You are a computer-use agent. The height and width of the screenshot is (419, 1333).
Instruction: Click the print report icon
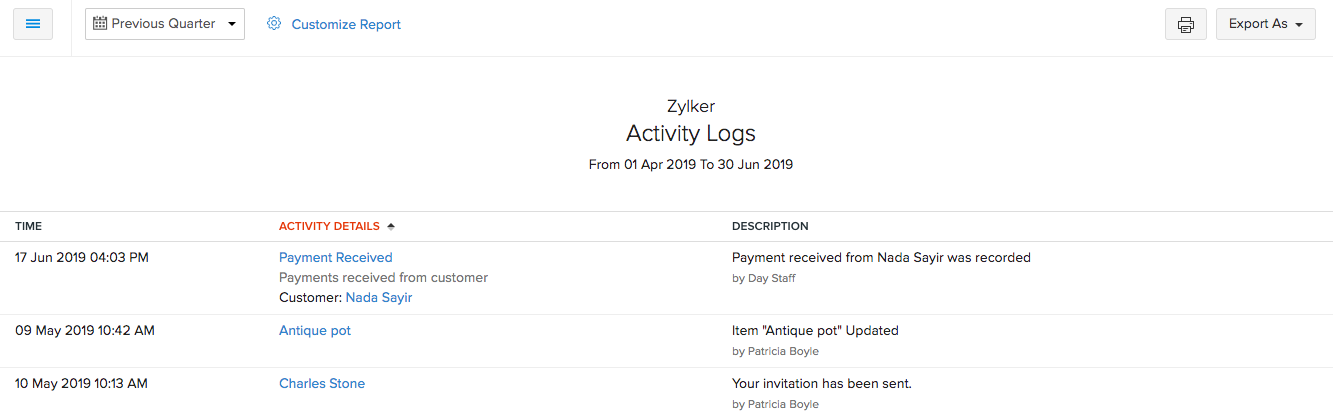pos(1185,25)
